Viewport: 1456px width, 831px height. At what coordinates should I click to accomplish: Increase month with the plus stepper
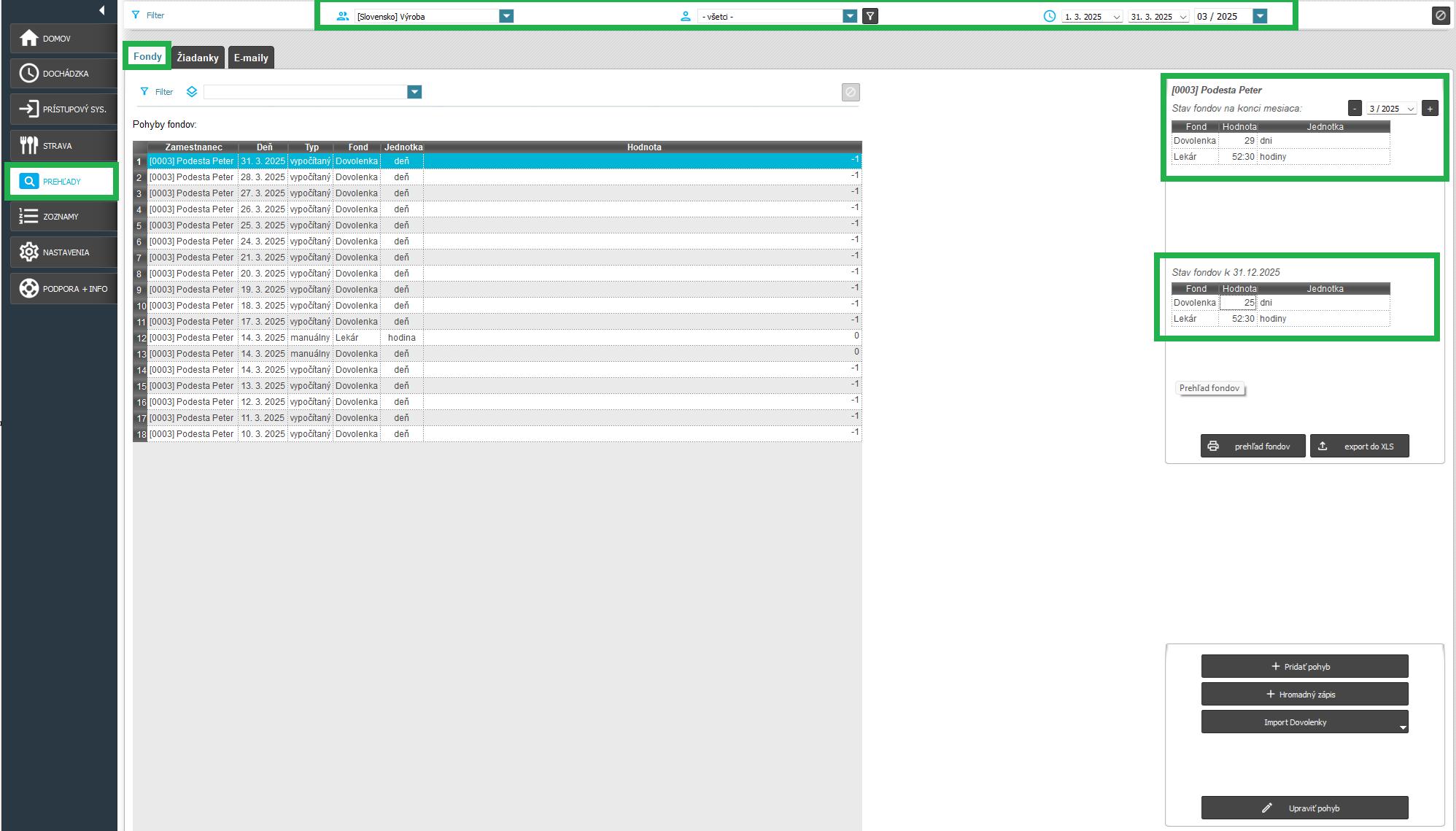[1430, 108]
